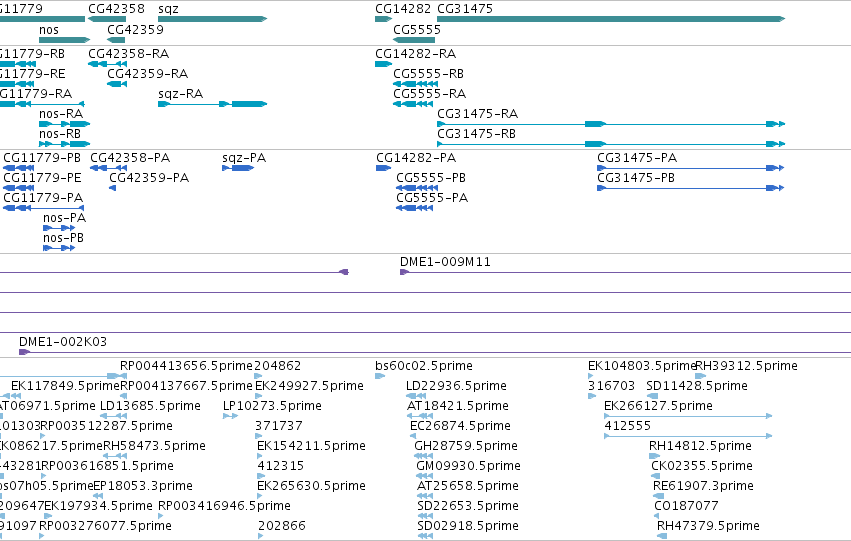The image size is (851, 541).
Task: Select BAC clone DME1-009M11
Action: click(445, 262)
